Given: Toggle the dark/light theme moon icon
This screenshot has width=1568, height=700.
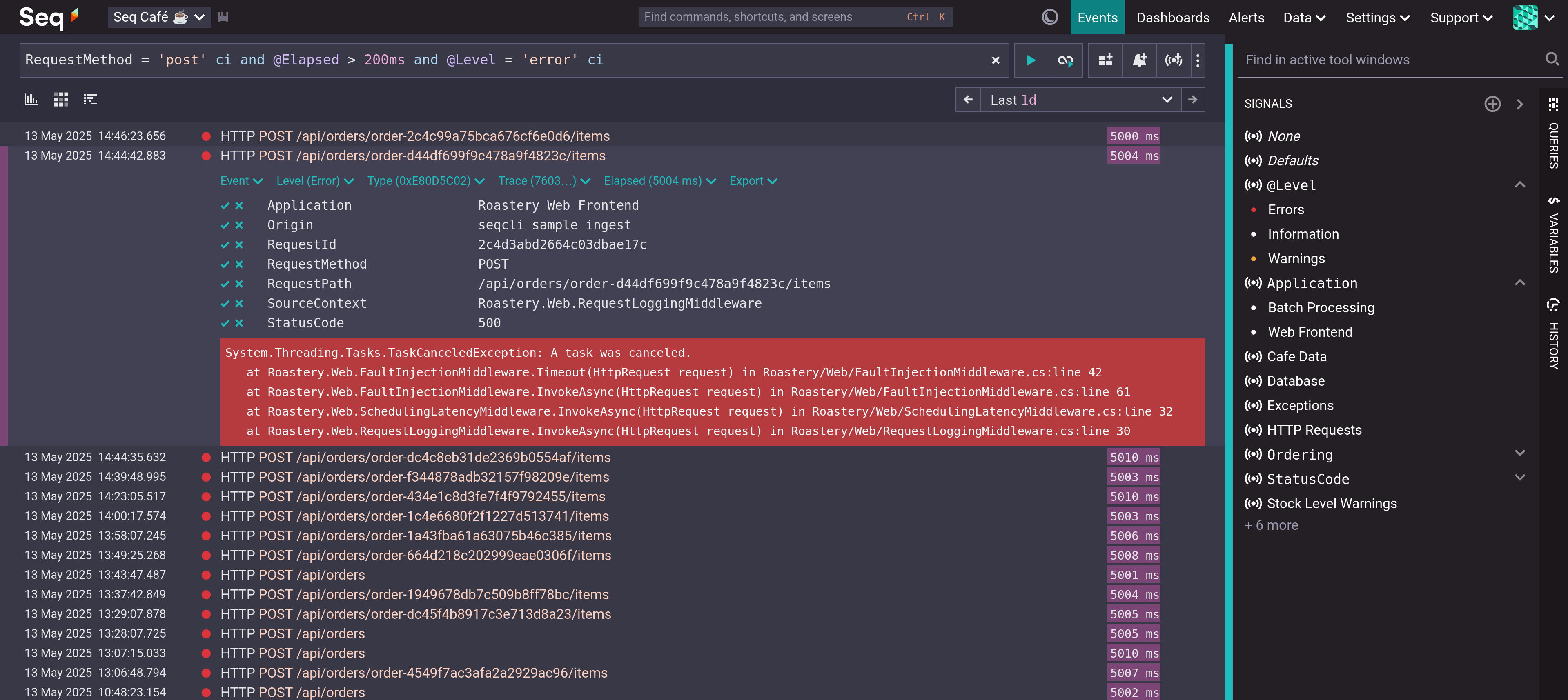Looking at the screenshot, I should [1050, 17].
